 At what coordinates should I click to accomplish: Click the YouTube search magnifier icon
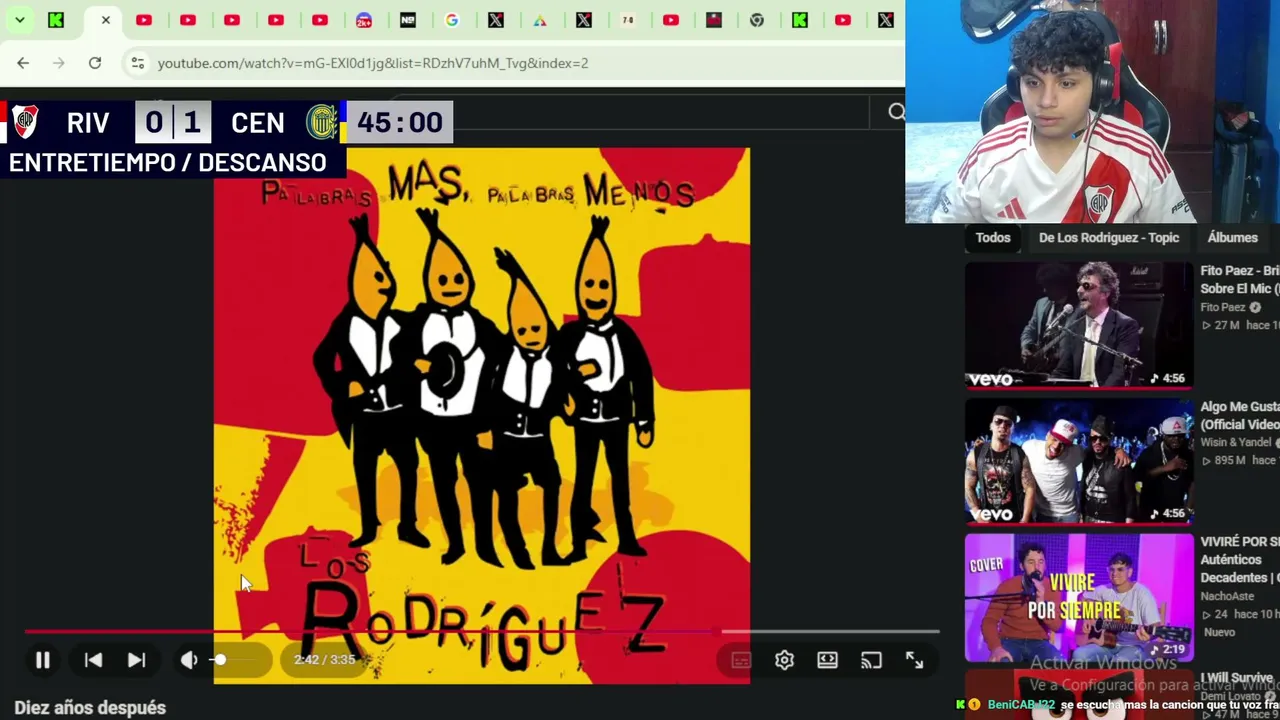click(x=896, y=112)
